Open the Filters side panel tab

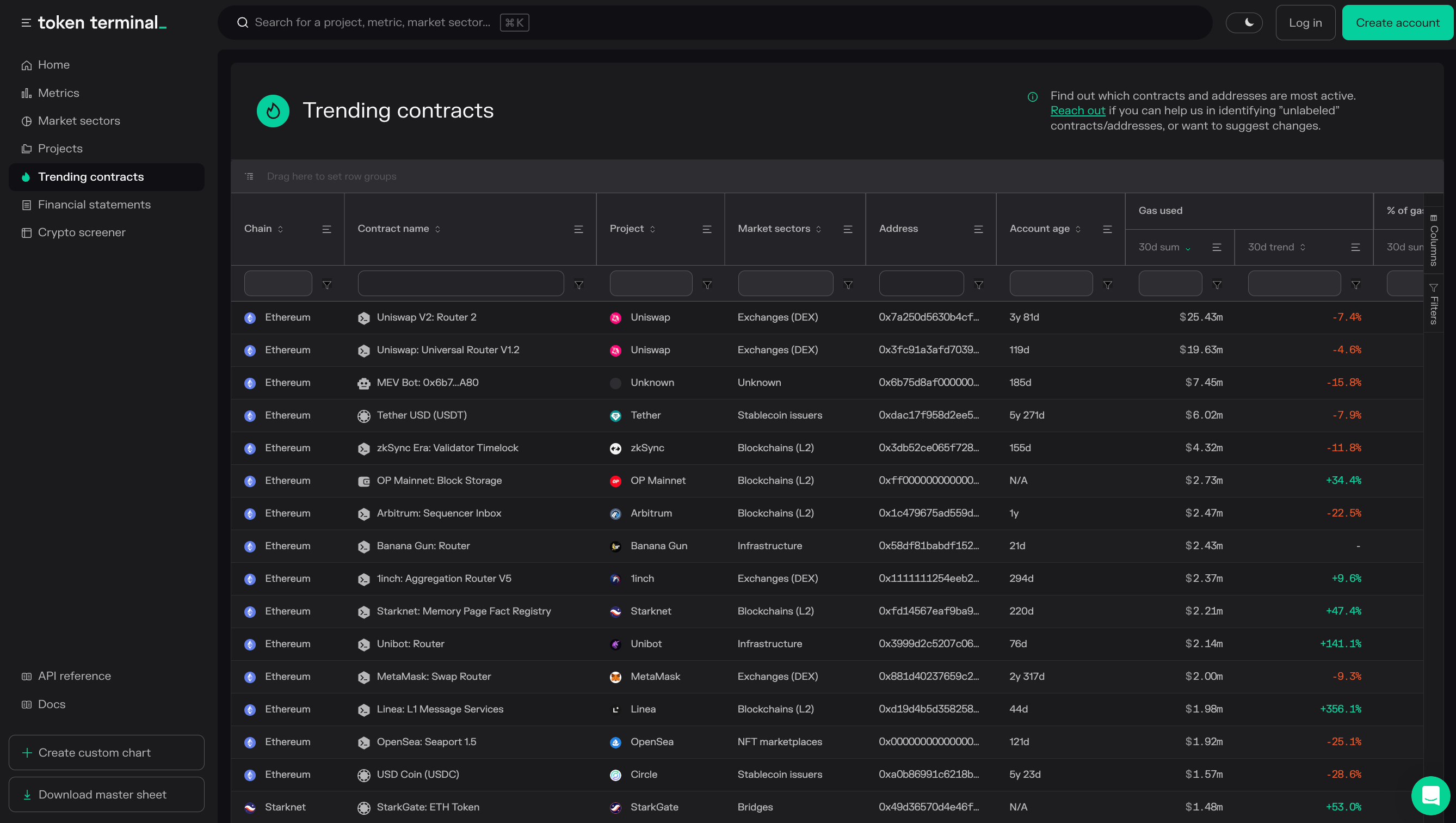pos(1433,304)
